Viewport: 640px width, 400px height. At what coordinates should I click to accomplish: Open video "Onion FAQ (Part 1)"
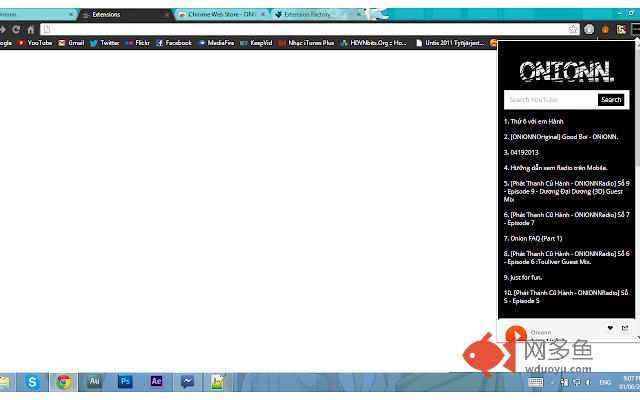[533, 238]
